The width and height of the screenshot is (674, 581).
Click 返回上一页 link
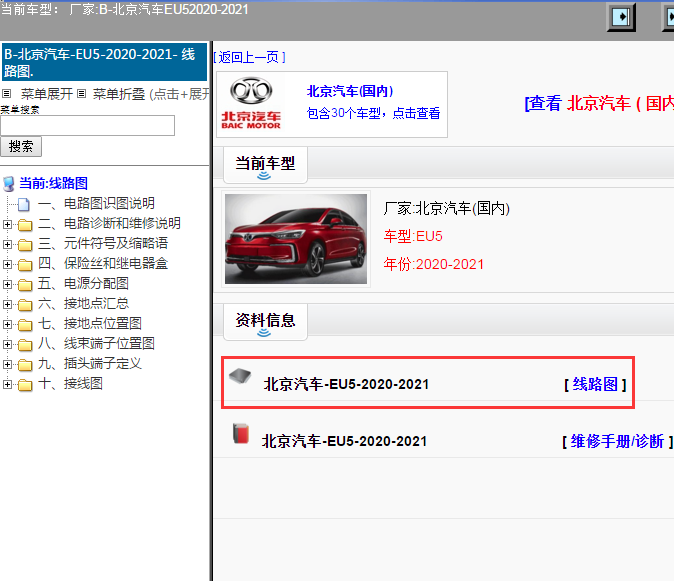249,57
